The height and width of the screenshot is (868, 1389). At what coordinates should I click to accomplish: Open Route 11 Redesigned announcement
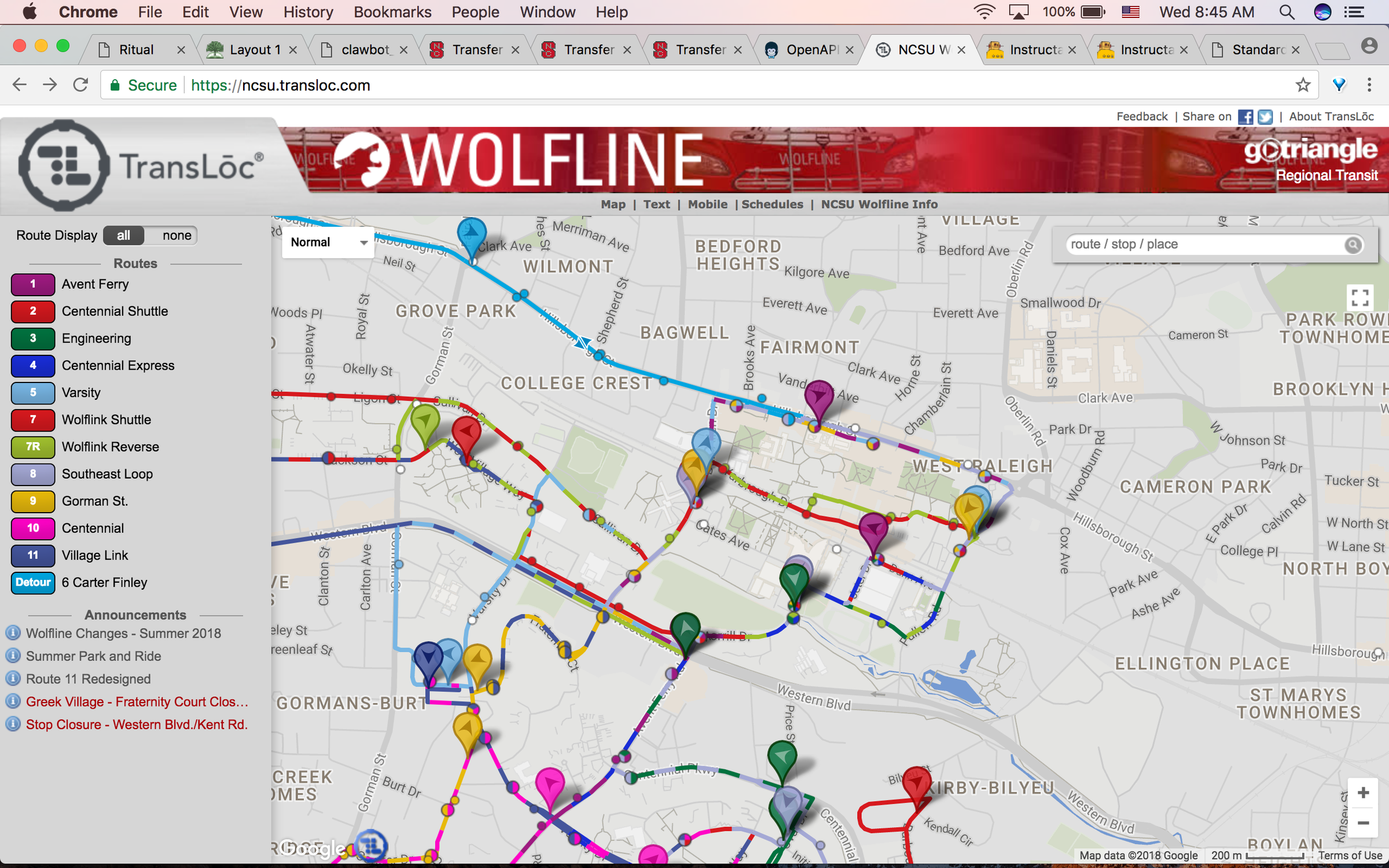tap(88, 679)
